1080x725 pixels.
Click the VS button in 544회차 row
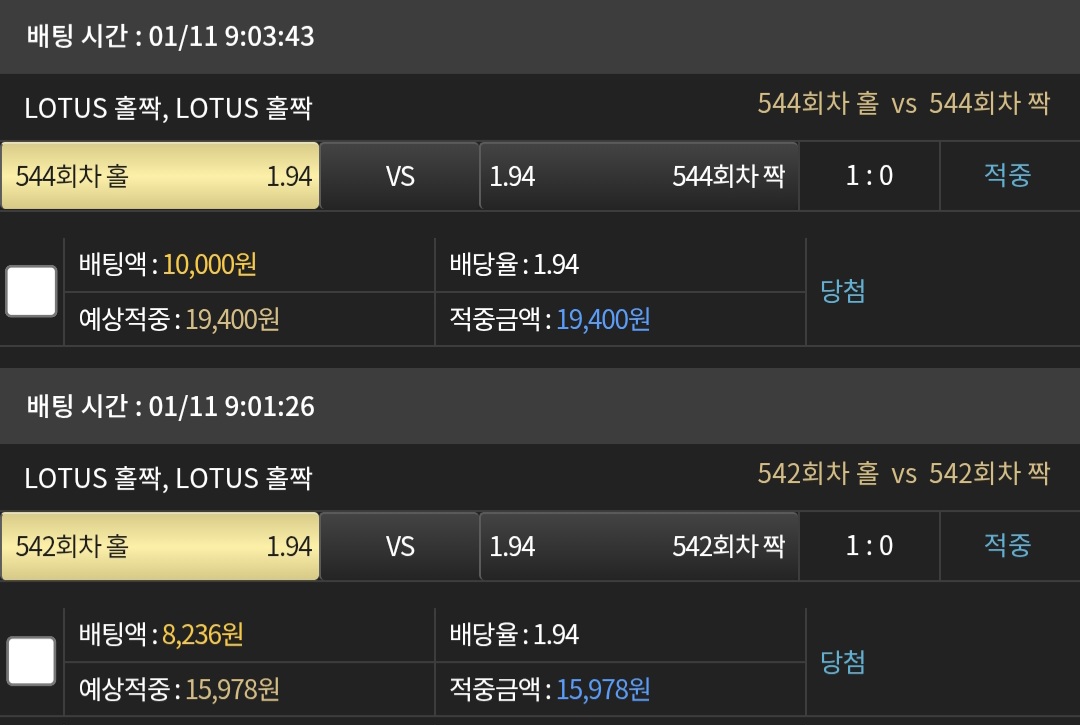tap(400, 176)
